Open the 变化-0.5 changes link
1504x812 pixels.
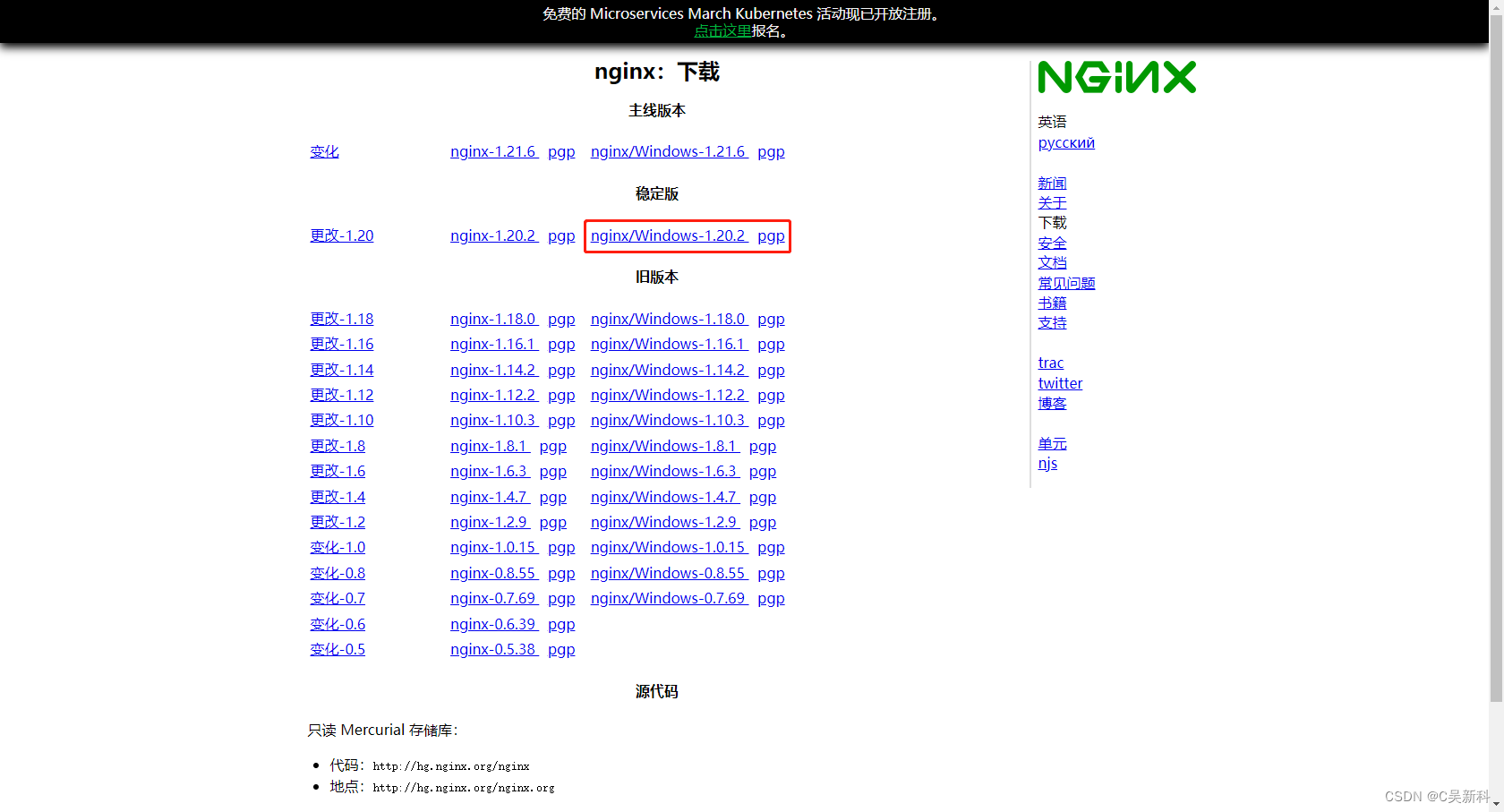[x=338, y=649]
